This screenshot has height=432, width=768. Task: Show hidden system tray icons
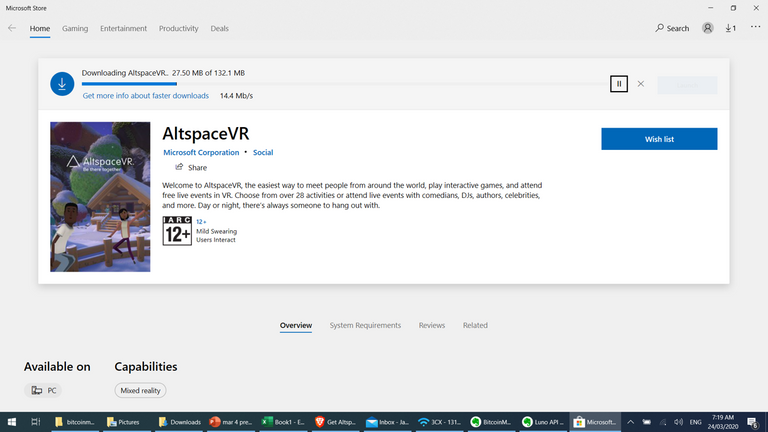(630, 422)
